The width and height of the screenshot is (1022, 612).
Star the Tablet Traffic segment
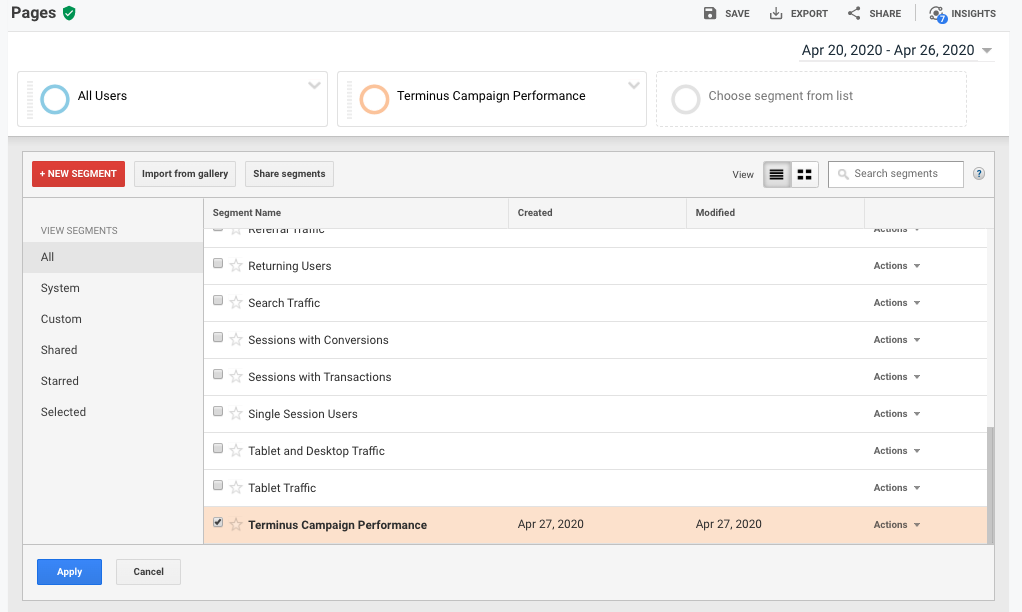pyautogui.click(x=236, y=488)
